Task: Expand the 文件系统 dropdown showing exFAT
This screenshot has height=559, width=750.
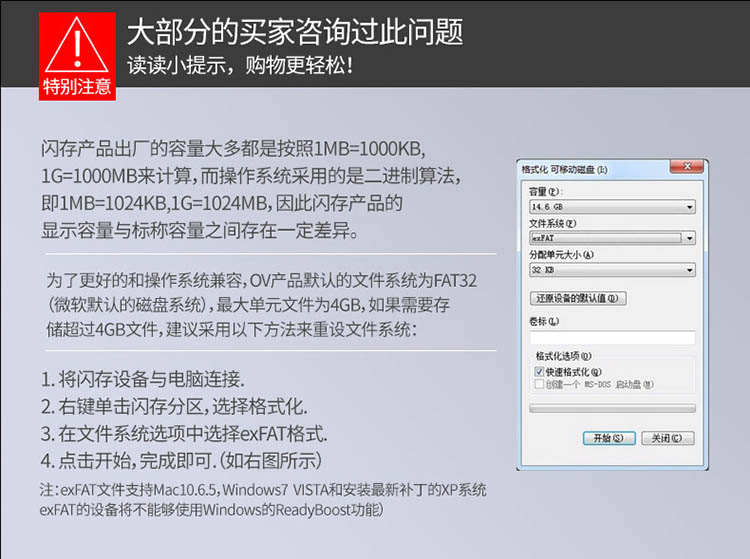Action: [x=611, y=238]
